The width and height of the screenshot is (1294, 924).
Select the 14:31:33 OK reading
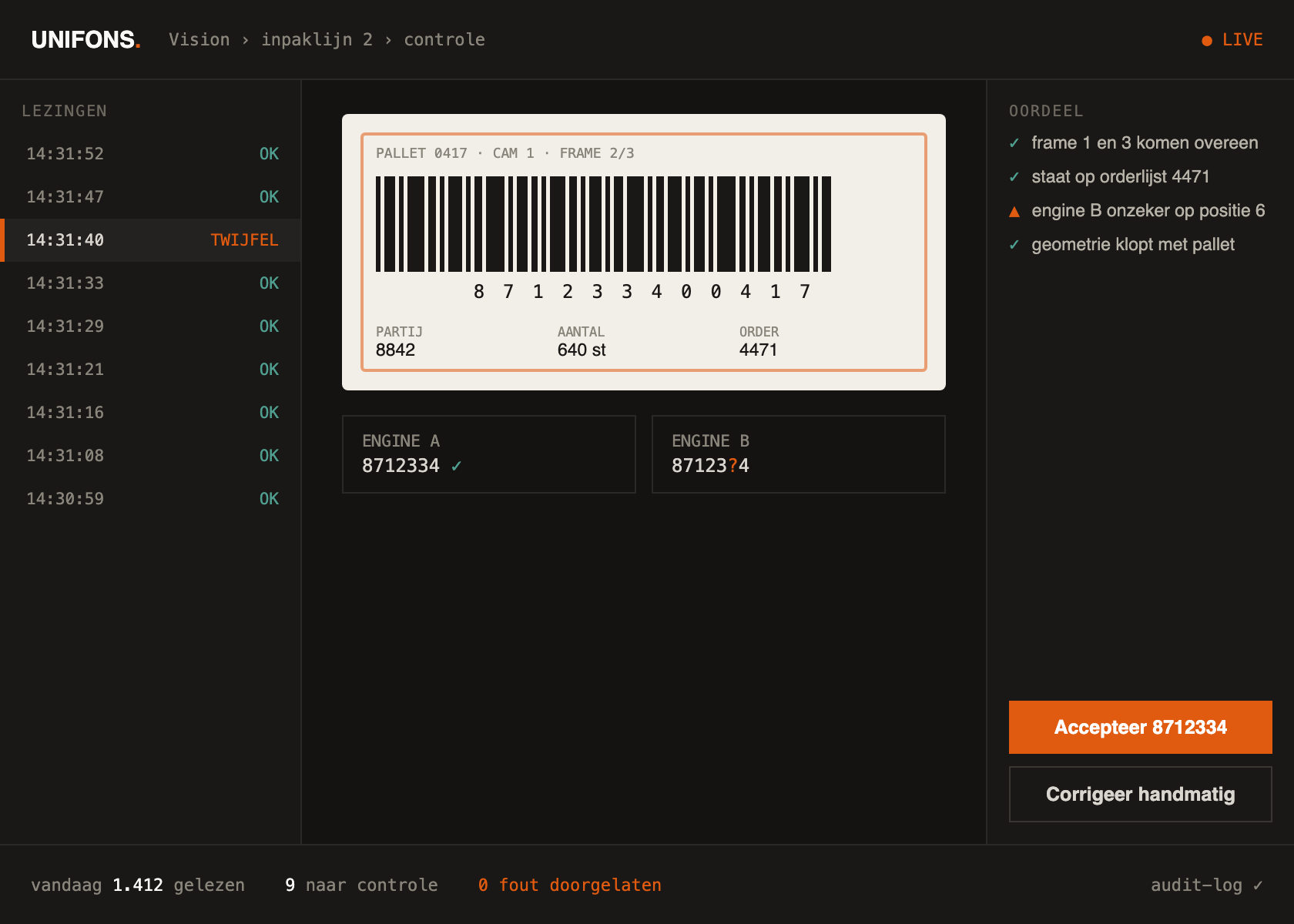[x=152, y=283]
